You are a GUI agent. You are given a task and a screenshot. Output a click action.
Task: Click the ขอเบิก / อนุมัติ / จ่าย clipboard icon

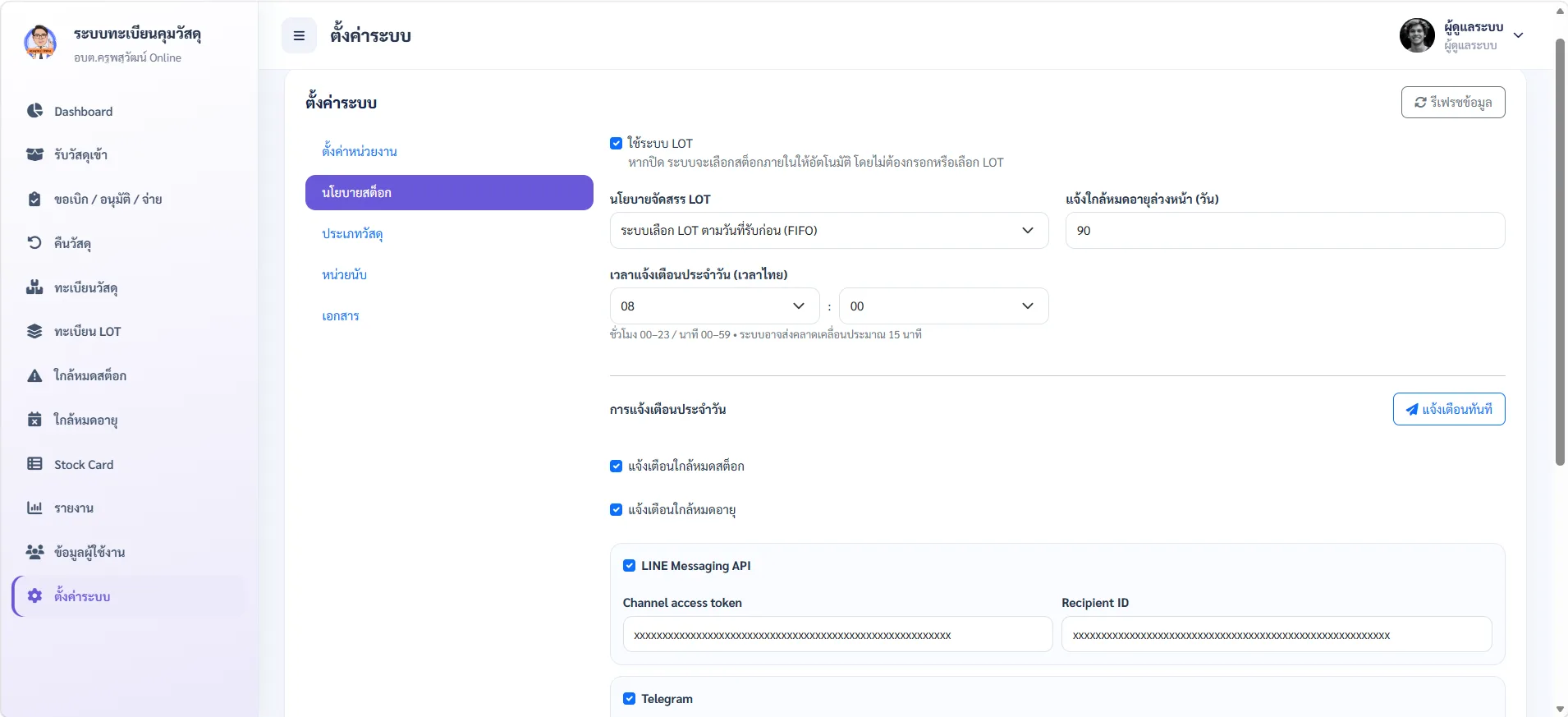coord(34,199)
